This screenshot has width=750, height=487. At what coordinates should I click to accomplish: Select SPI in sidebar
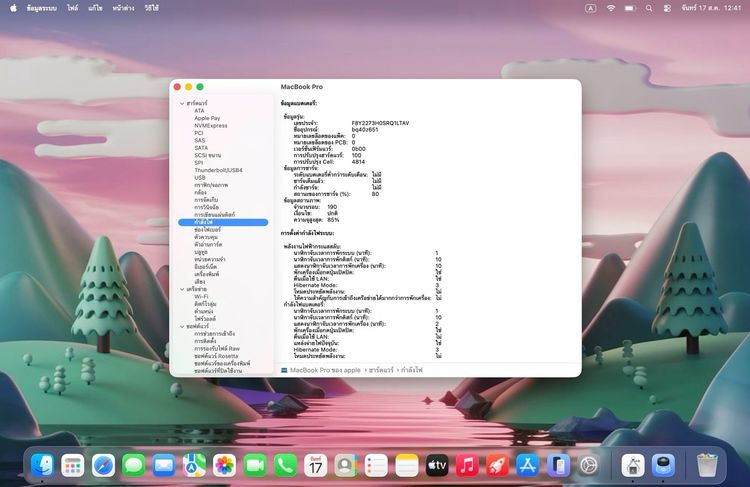(x=199, y=163)
